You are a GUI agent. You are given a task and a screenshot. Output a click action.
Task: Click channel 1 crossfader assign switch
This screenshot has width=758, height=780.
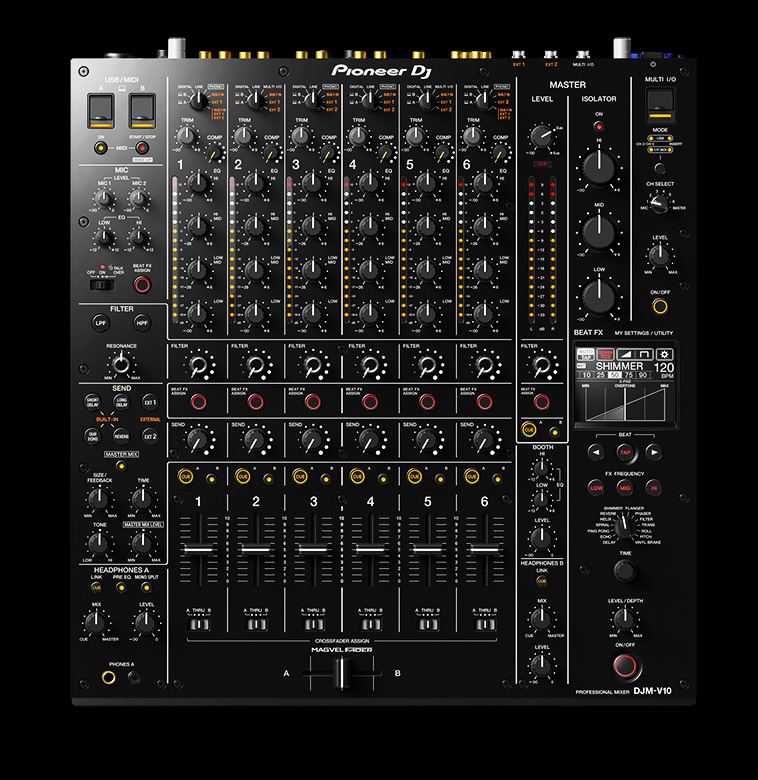pyautogui.click(x=199, y=624)
